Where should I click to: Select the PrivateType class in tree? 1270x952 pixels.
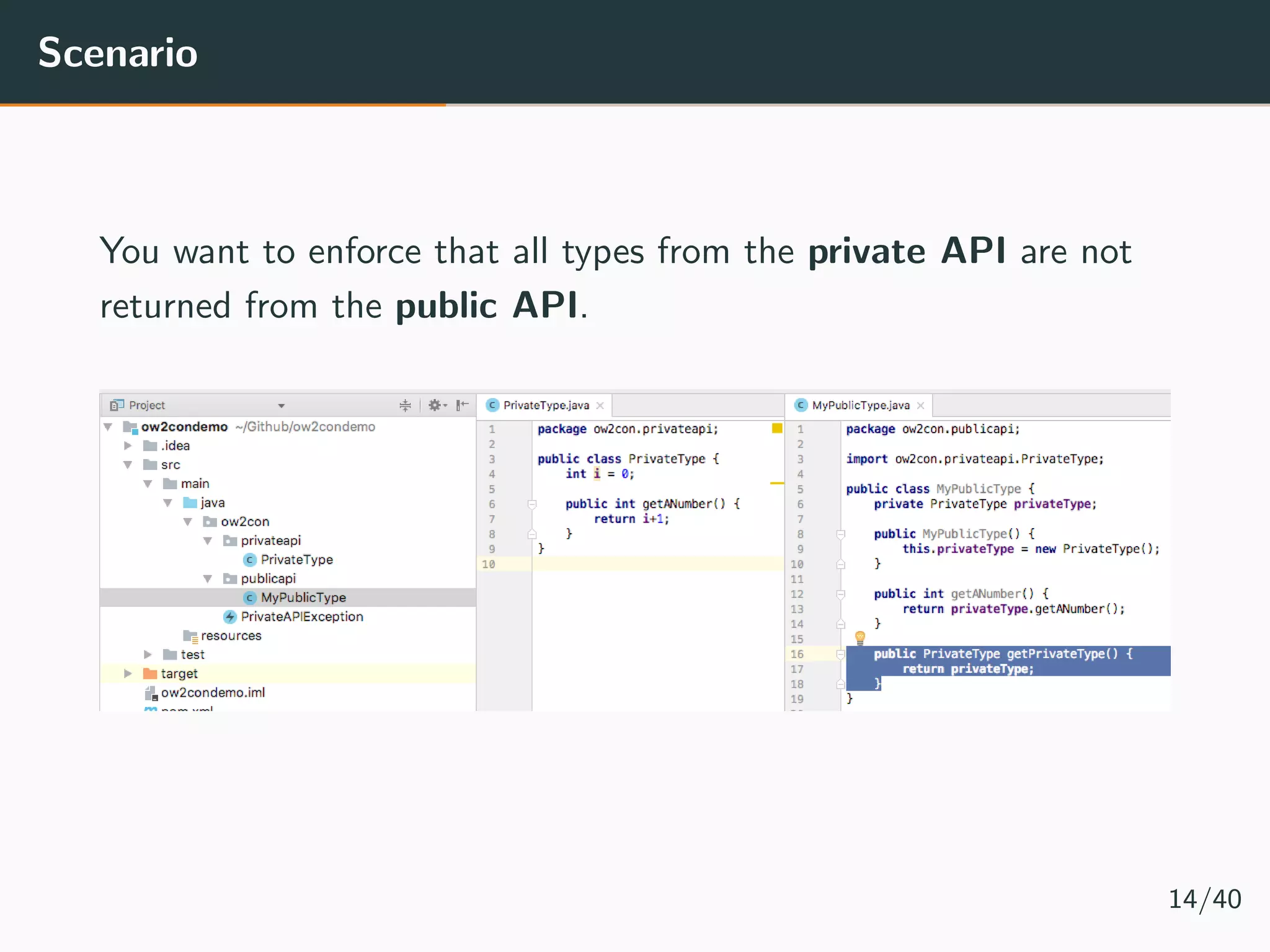pyautogui.click(x=296, y=560)
